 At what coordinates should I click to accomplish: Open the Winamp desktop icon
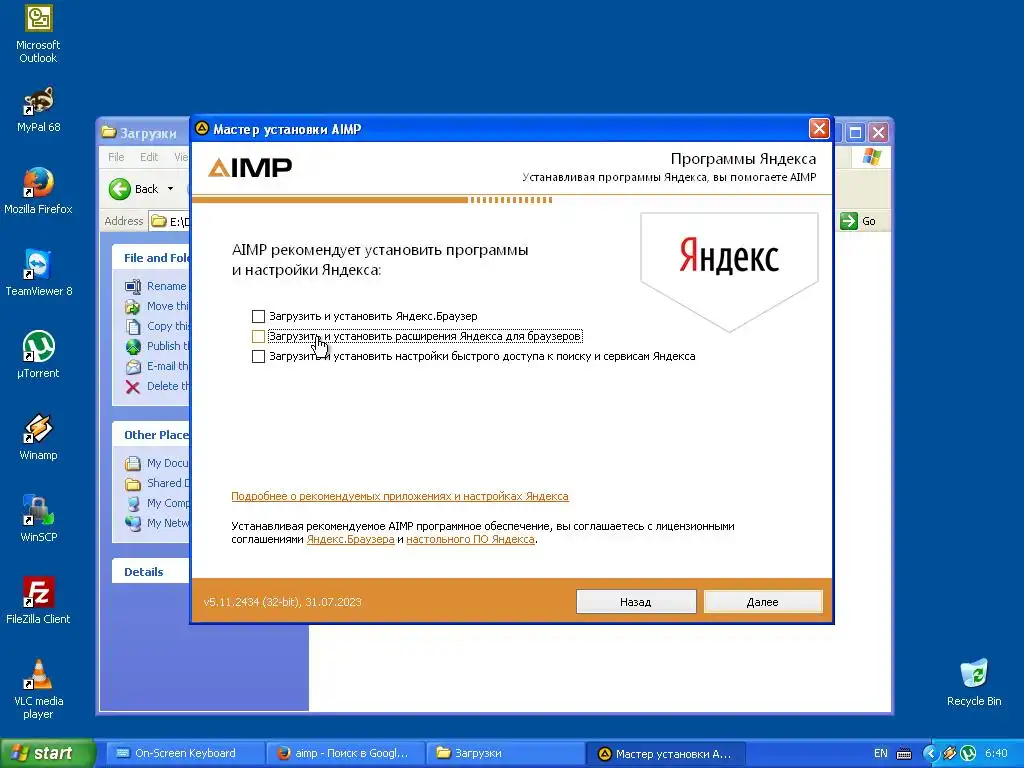[x=38, y=437]
